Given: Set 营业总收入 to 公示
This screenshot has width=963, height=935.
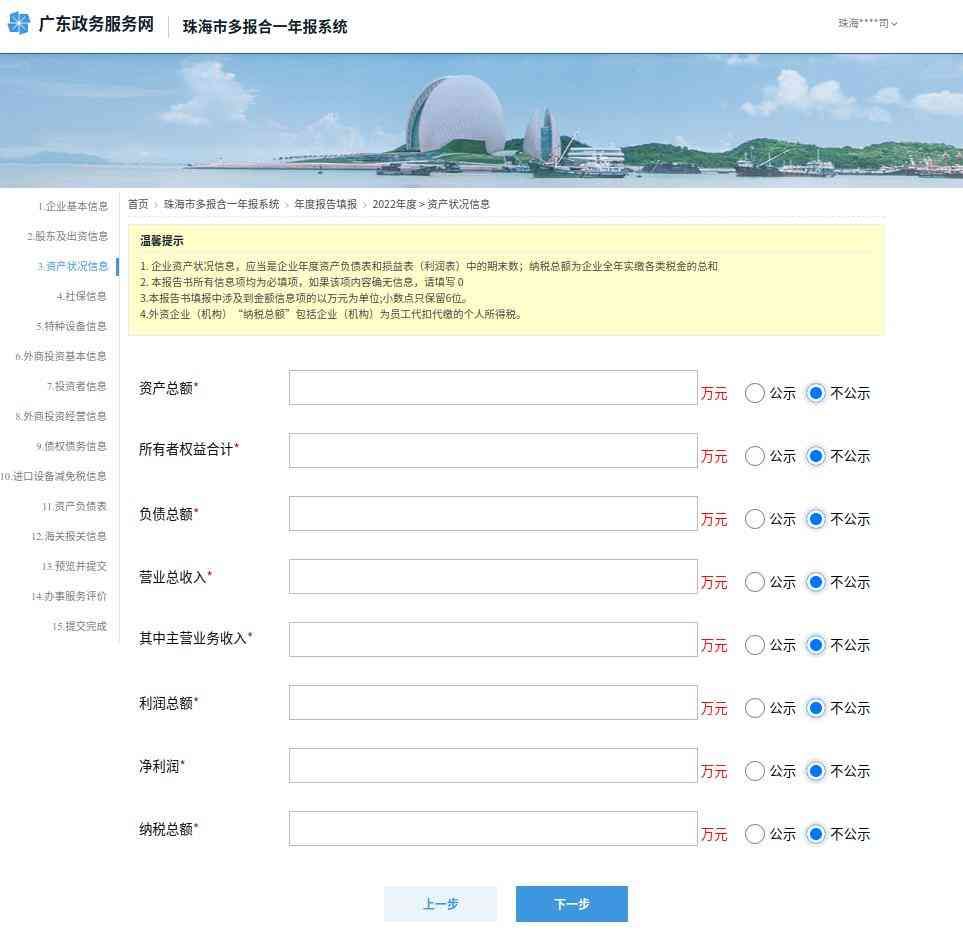Looking at the screenshot, I should tap(755, 582).
